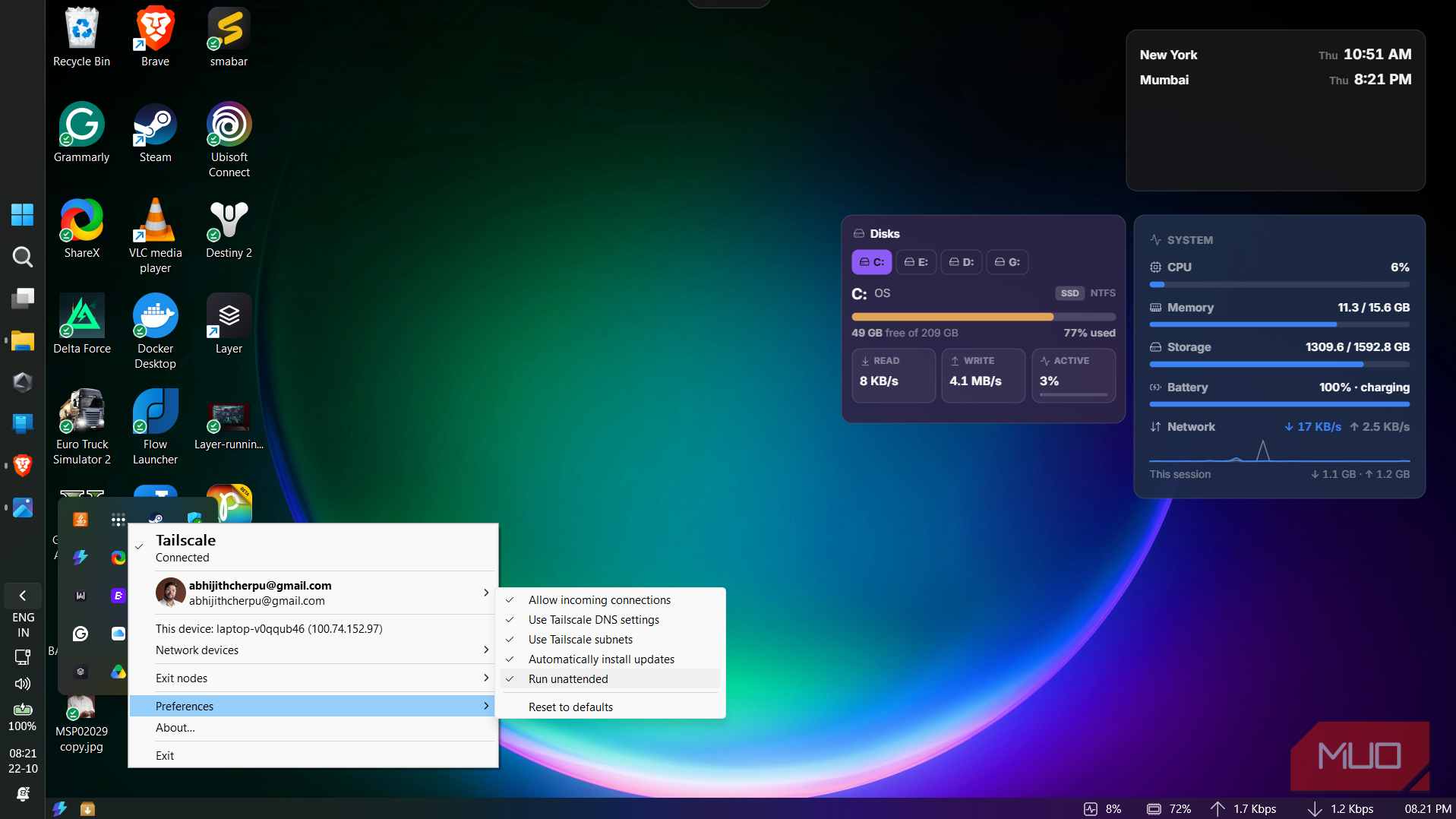Open the Recycle Bin icon
Viewport: 1456px width, 819px height.
point(81,37)
